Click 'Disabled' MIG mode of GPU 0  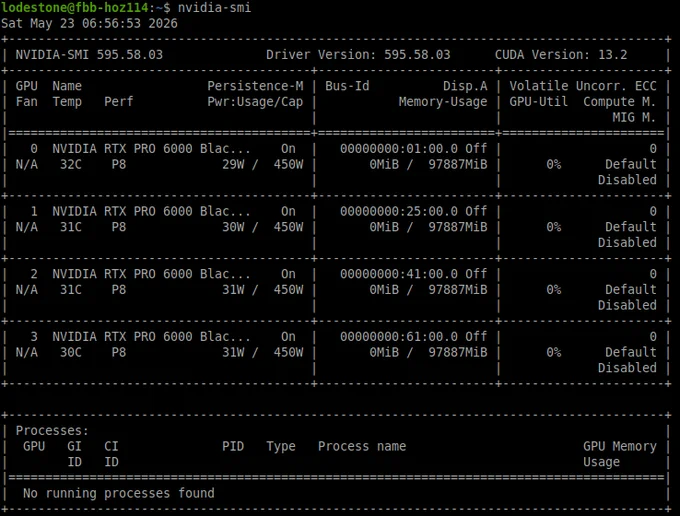[627, 180]
